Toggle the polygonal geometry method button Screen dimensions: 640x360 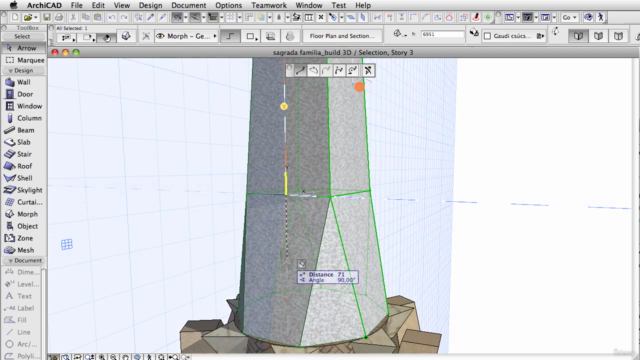point(231,36)
